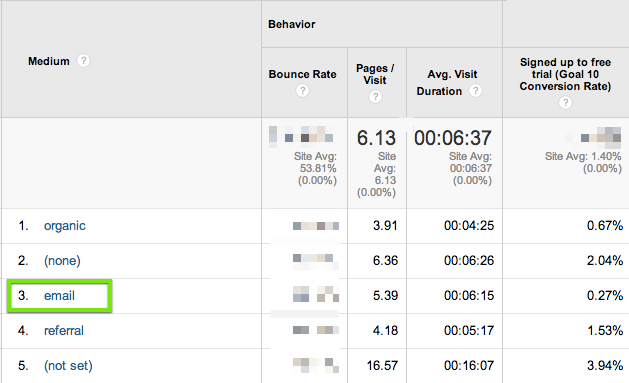Open the email medium link
The image size is (629, 383).
59,296
